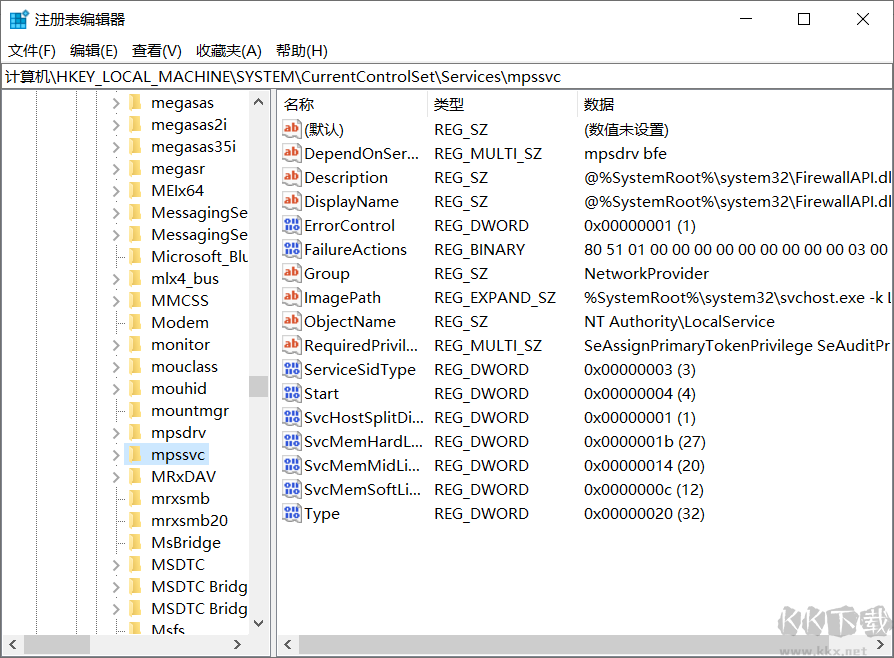The image size is (894, 658).
Task: Click the Start value's DWORD icon
Action: [292, 394]
